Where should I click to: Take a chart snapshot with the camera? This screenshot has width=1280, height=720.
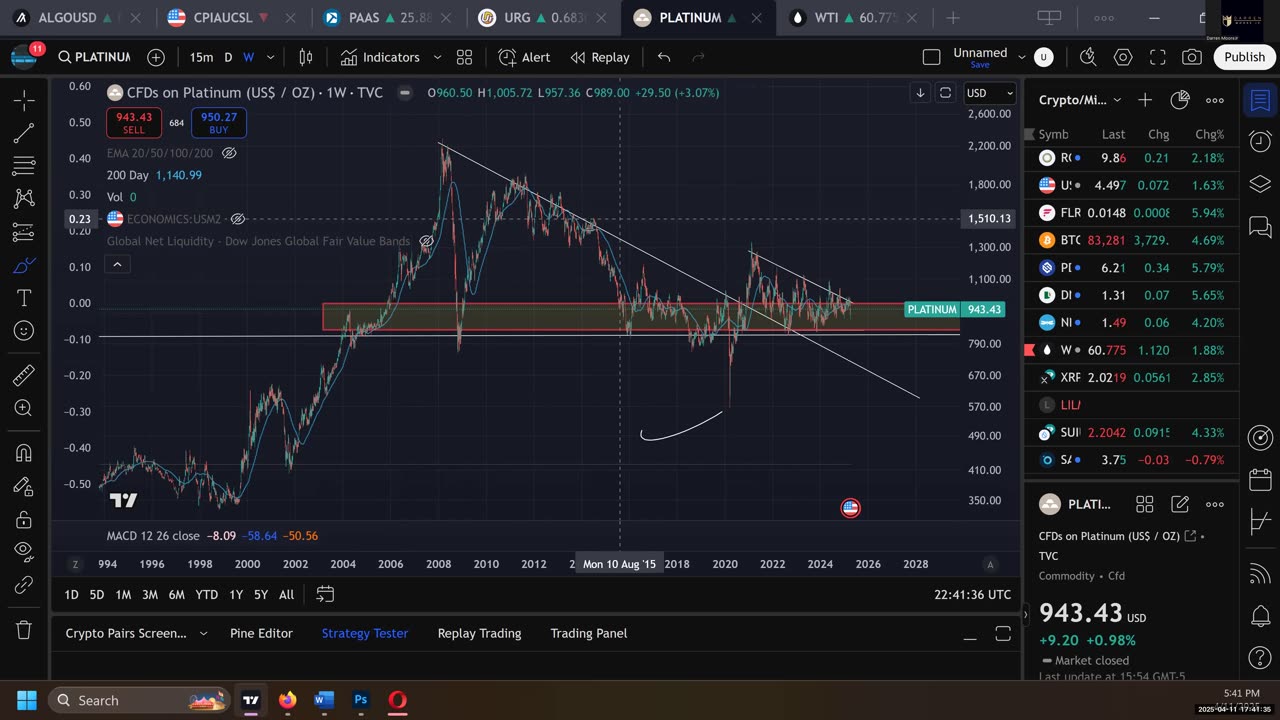(x=1191, y=57)
